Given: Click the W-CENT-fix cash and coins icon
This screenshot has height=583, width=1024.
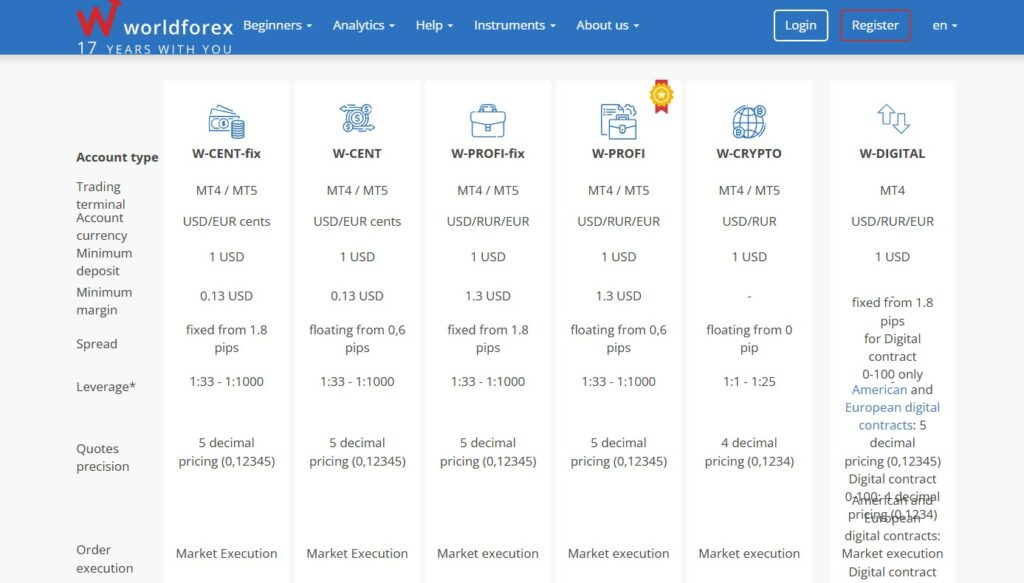Looking at the screenshot, I should click(227, 121).
